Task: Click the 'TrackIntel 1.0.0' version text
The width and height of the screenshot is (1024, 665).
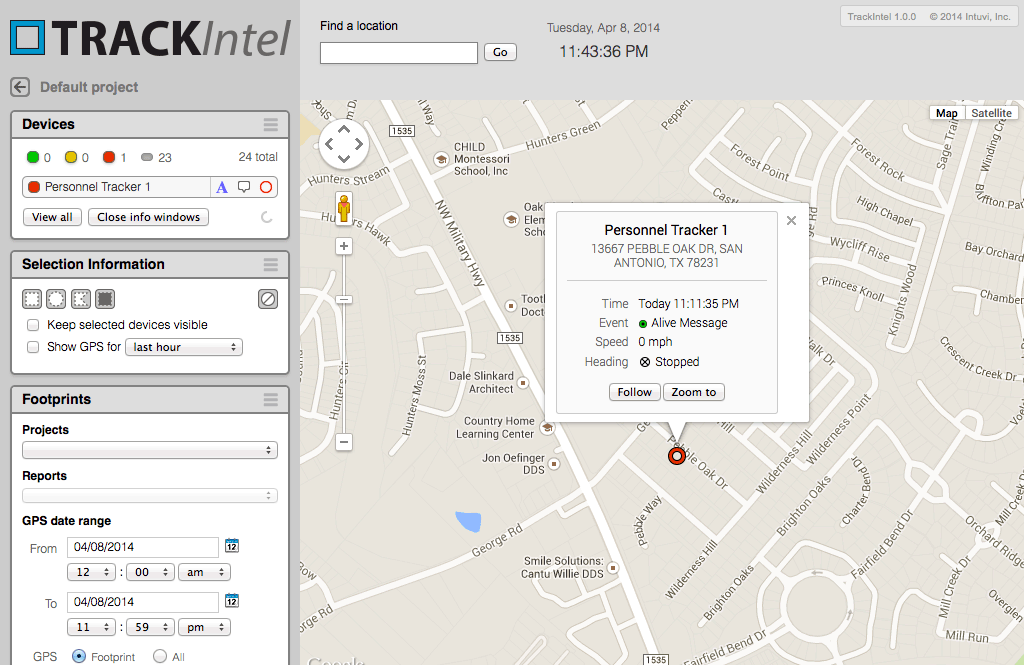Action: [882, 16]
